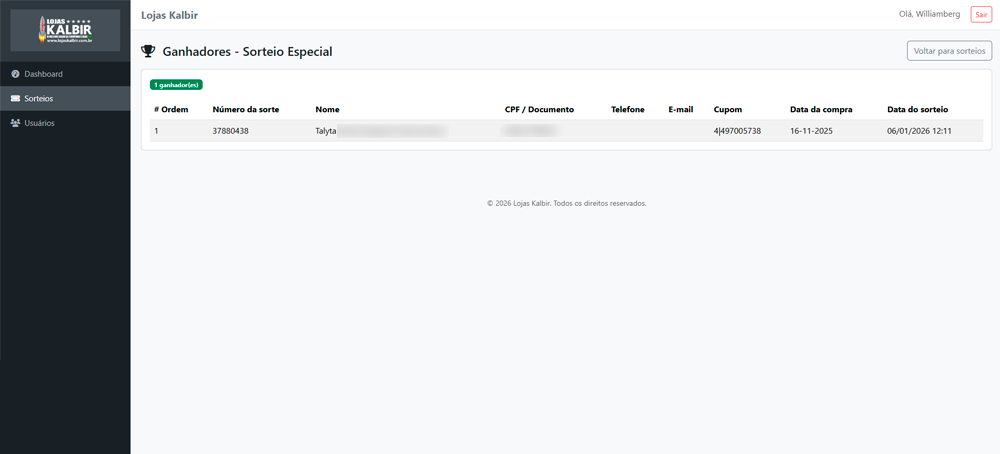Click the Sair logout button
The height and width of the screenshot is (454, 1000).
981,15
